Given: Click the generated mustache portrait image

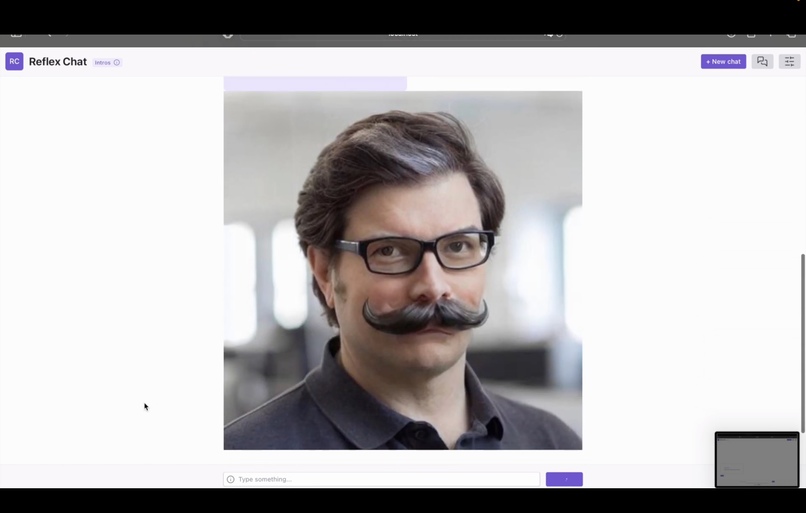Looking at the screenshot, I should click(x=403, y=270).
